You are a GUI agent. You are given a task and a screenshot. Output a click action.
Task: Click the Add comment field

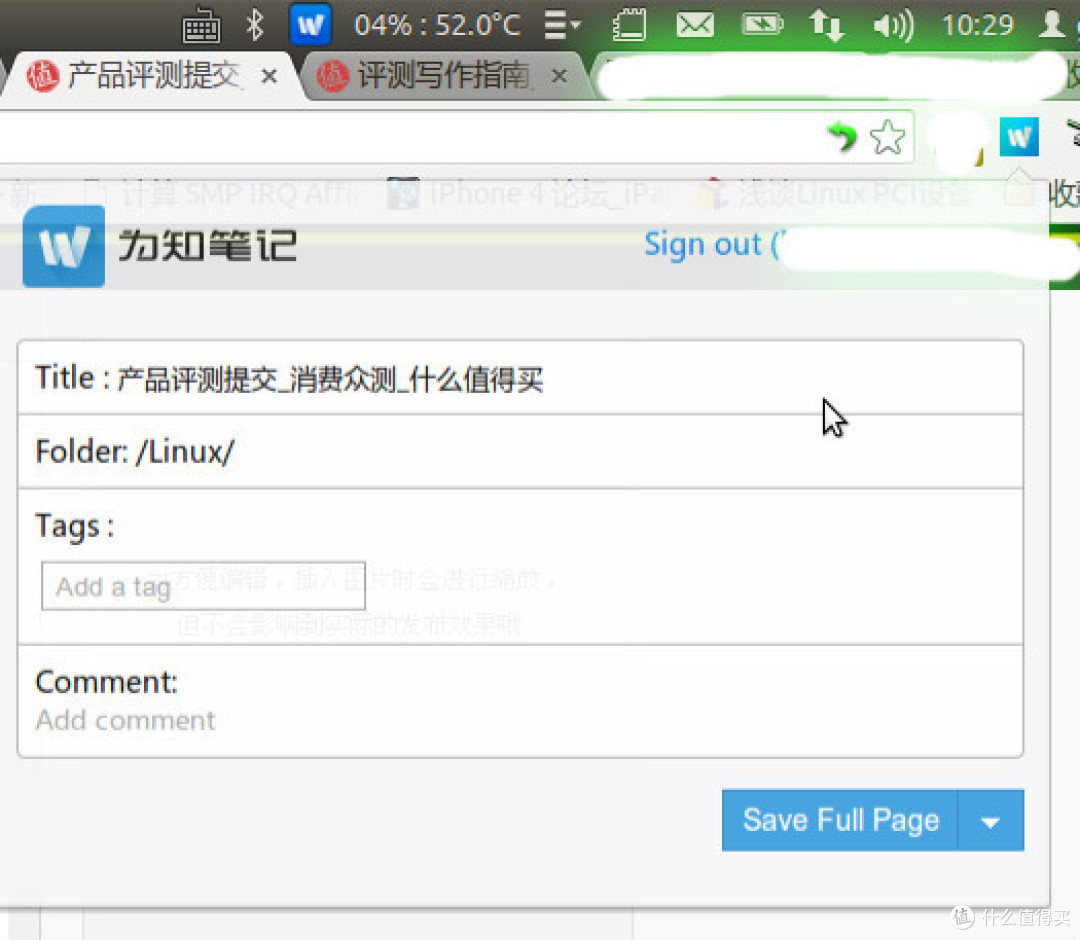pyautogui.click(x=125, y=720)
